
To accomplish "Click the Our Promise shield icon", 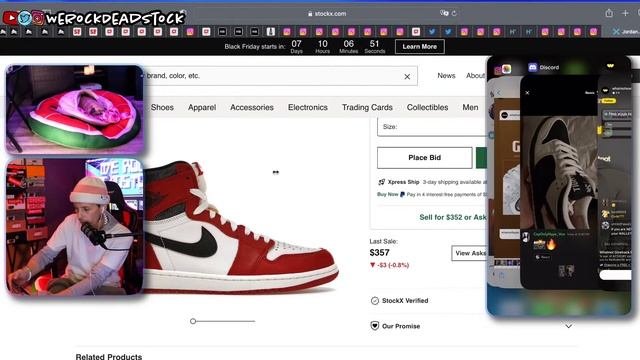I will click(375, 326).
